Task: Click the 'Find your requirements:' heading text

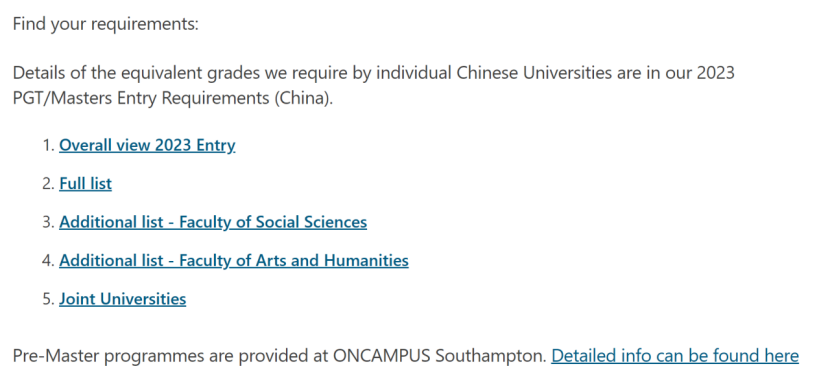Action: (105, 24)
